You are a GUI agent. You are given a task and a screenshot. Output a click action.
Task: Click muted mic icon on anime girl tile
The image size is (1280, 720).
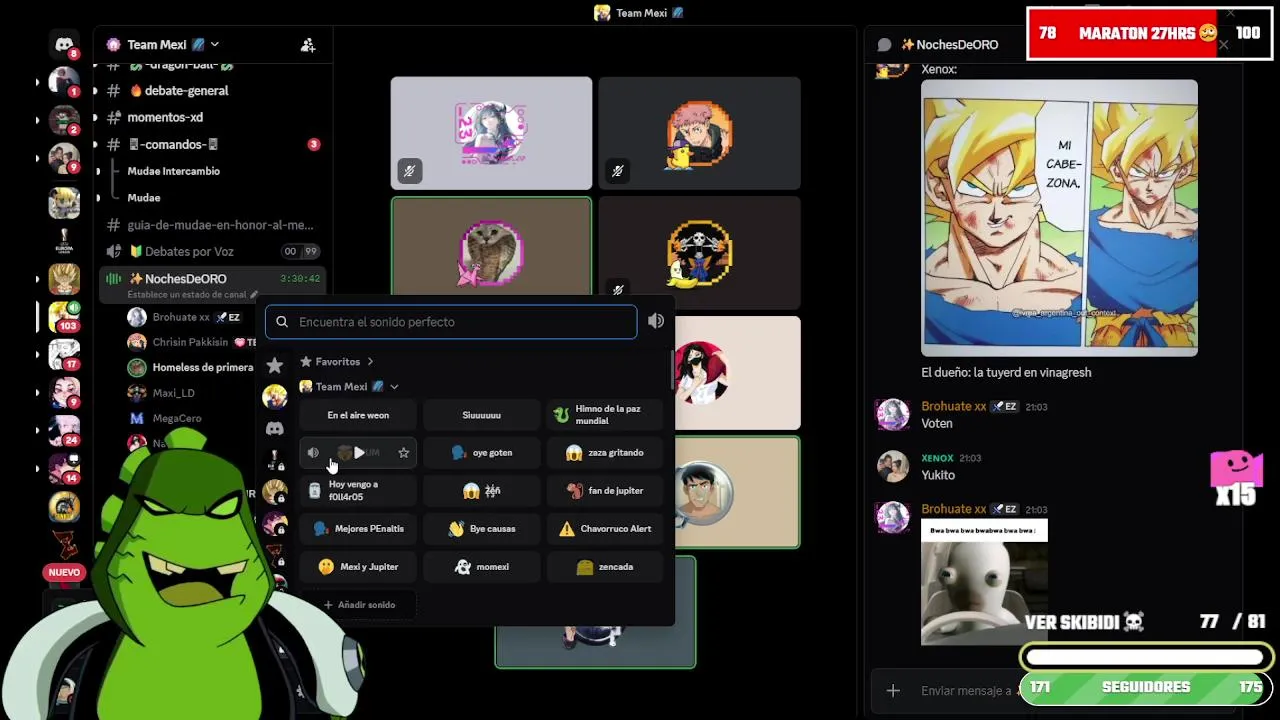coord(409,172)
